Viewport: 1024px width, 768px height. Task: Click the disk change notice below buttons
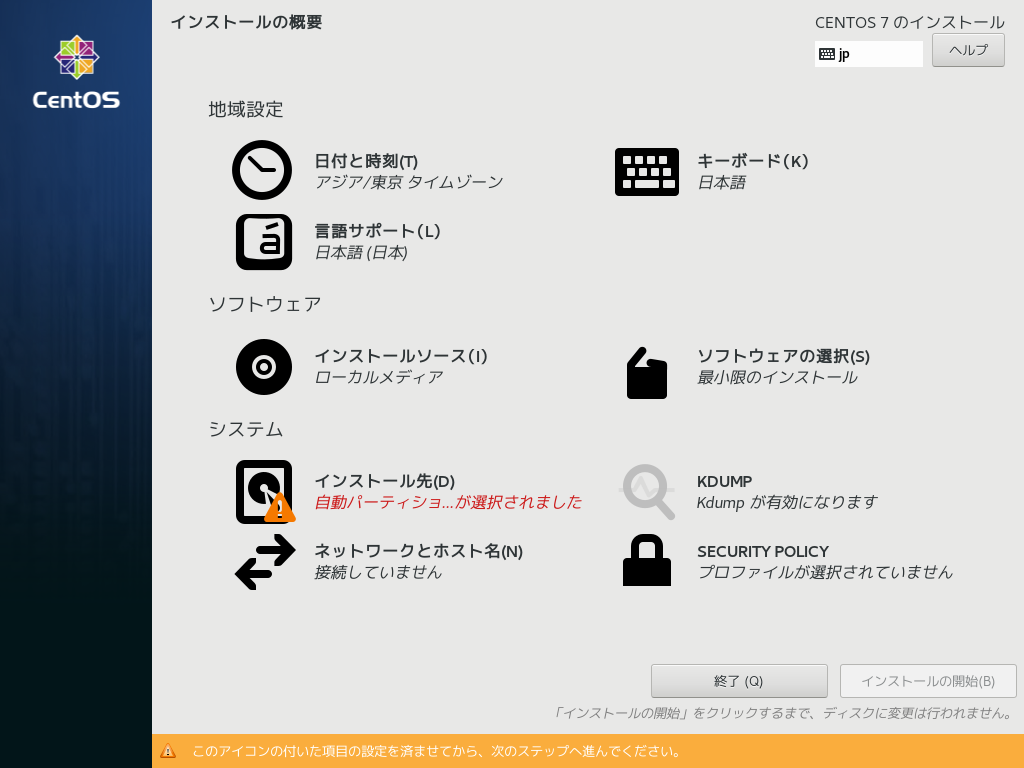click(781, 712)
